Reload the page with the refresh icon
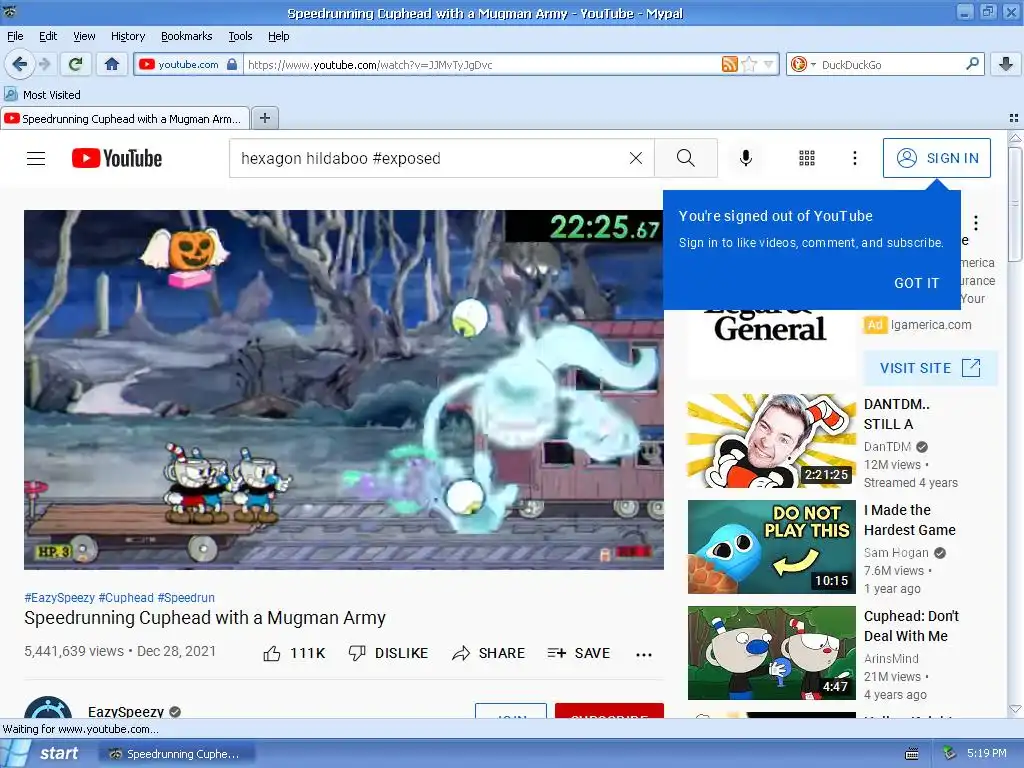The width and height of the screenshot is (1024, 768). [x=76, y=64]
